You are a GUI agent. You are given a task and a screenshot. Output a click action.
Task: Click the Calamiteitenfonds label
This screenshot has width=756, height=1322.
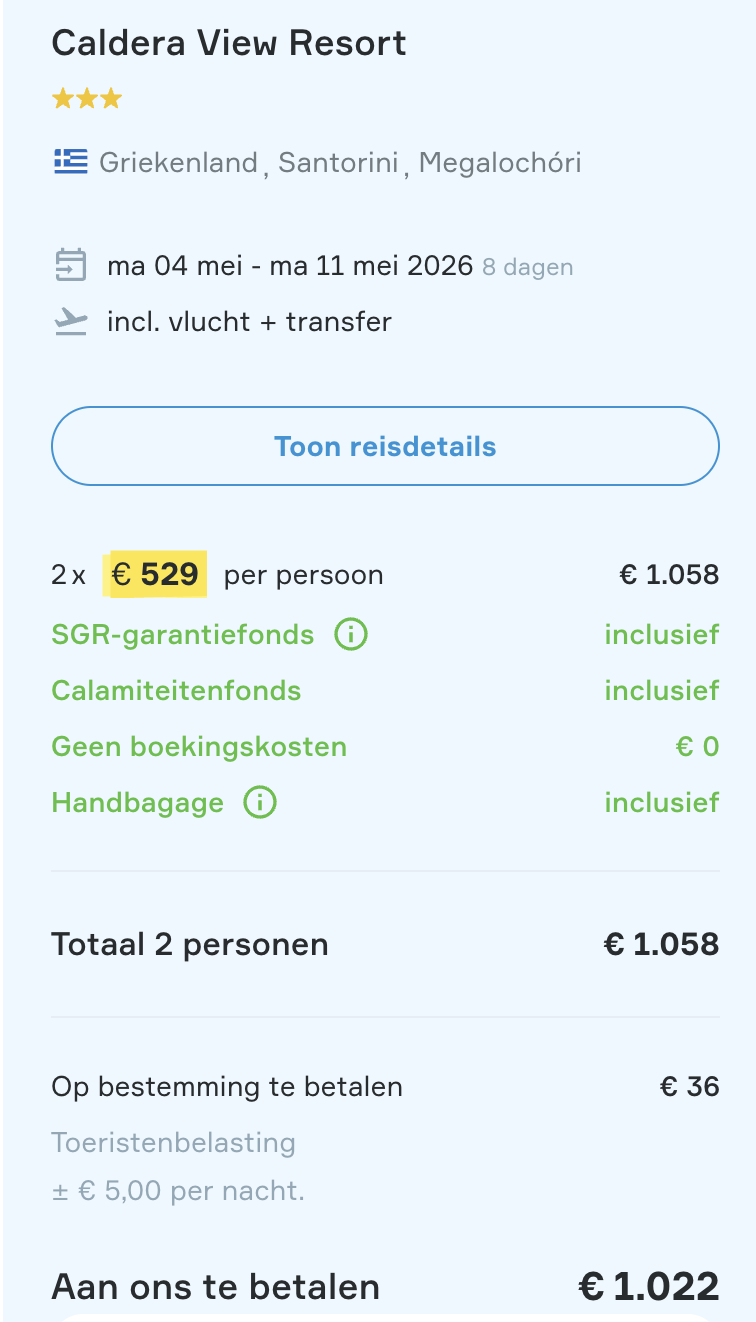point(176,690)
